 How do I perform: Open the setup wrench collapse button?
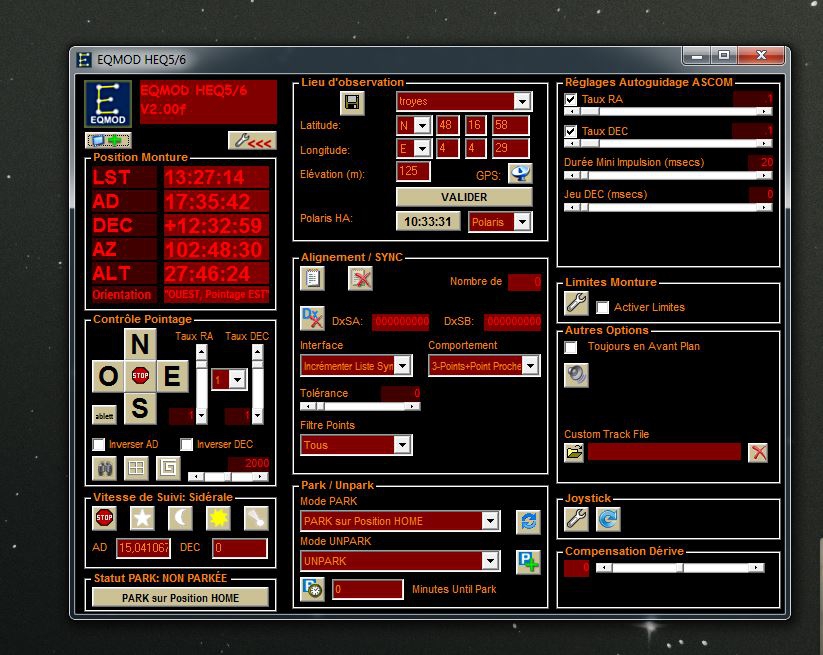pos(252,141)
